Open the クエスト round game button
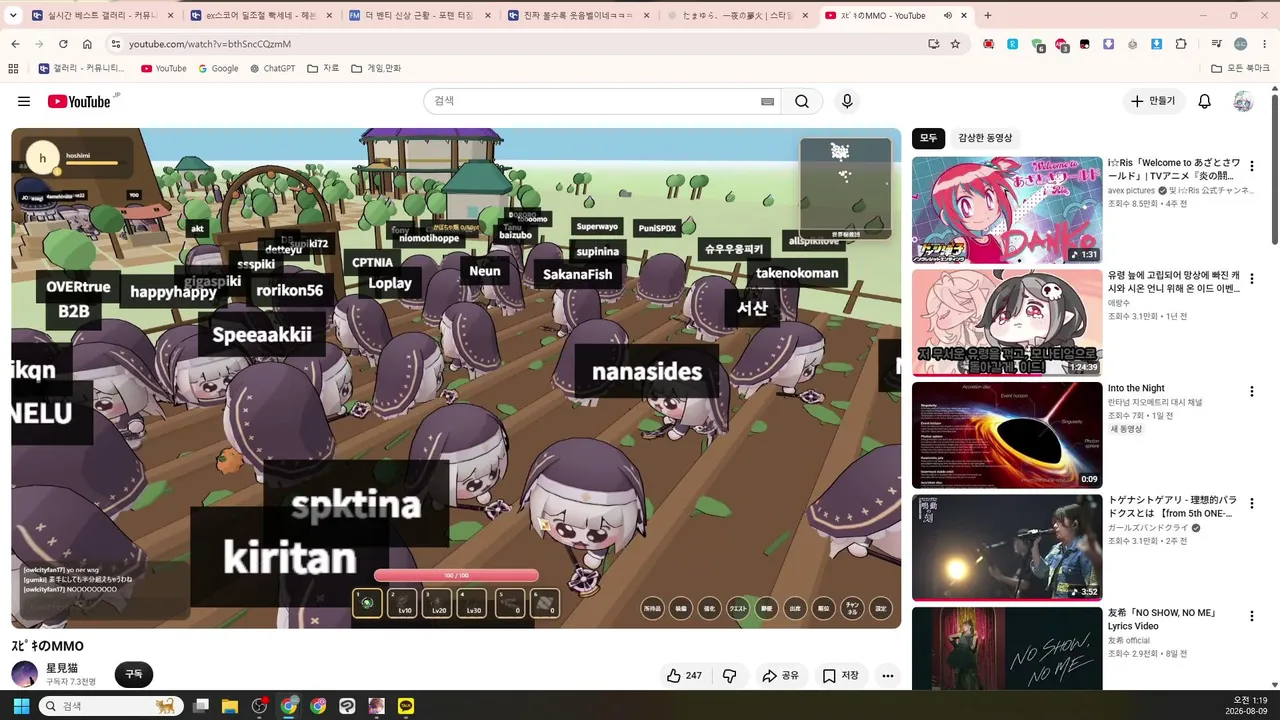 738,608
